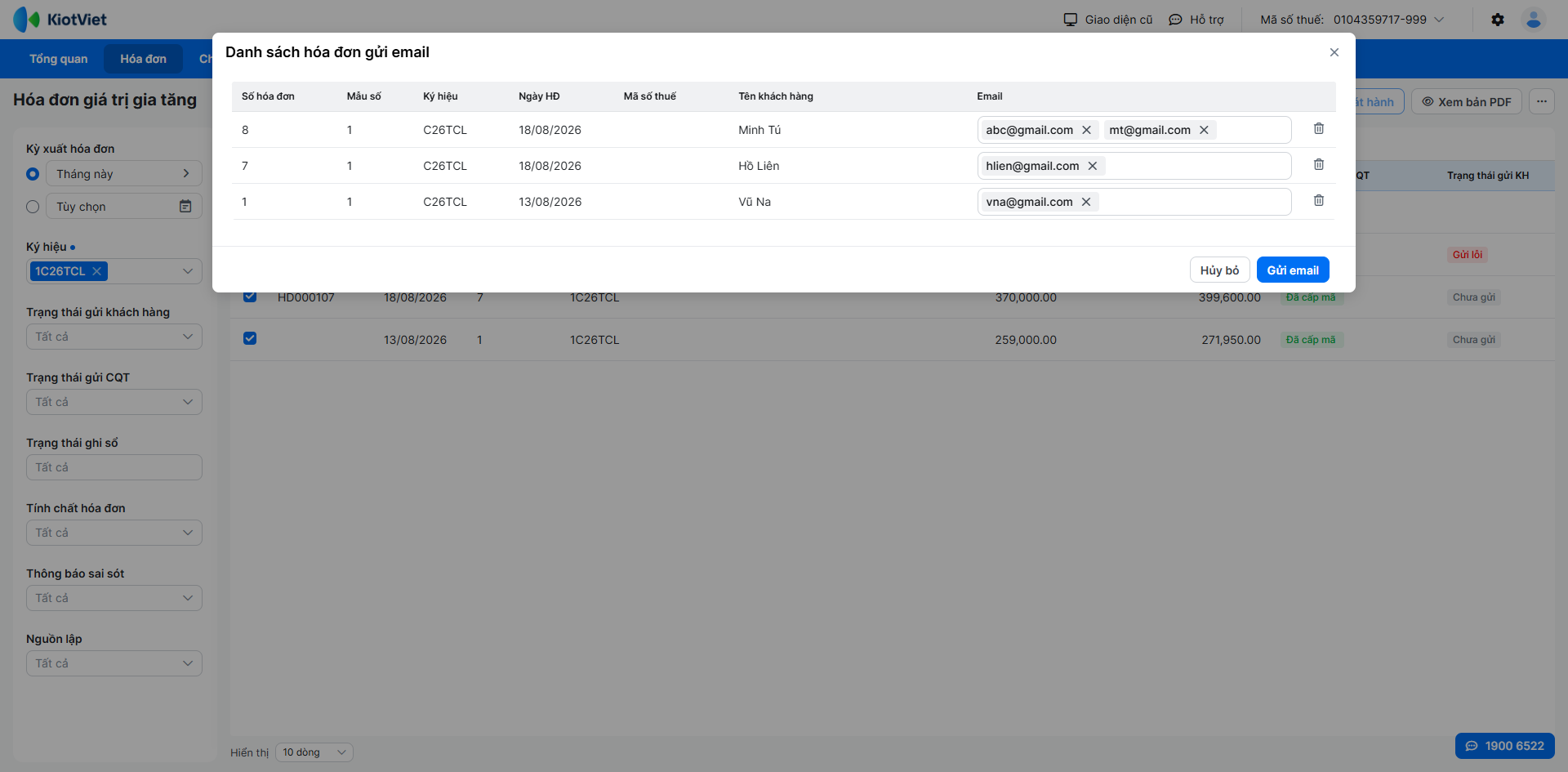
Task: Click Xem bản PDF button
Action: 1467,101
